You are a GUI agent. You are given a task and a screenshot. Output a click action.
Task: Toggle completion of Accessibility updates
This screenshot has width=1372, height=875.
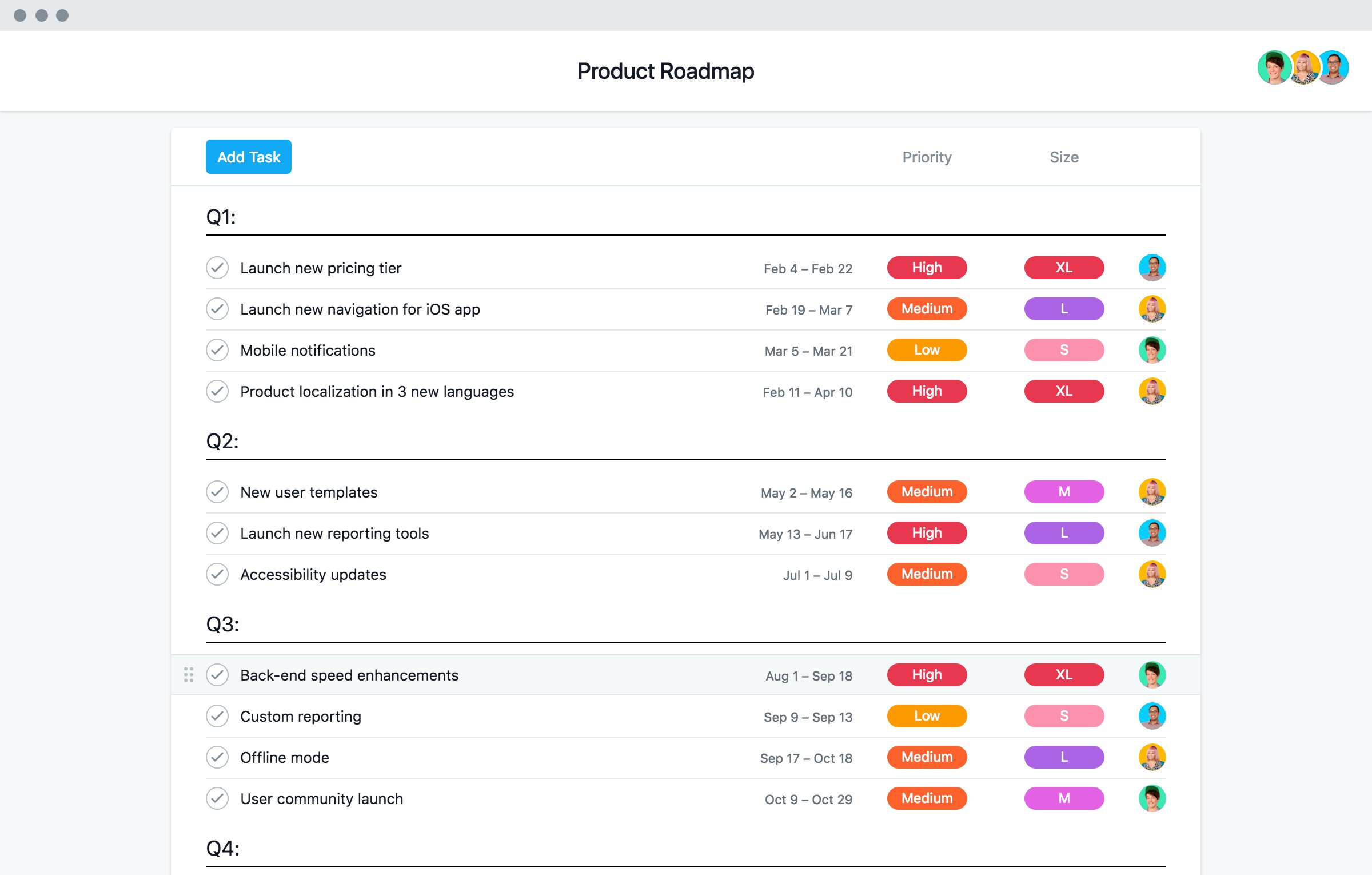coord(217,574)
